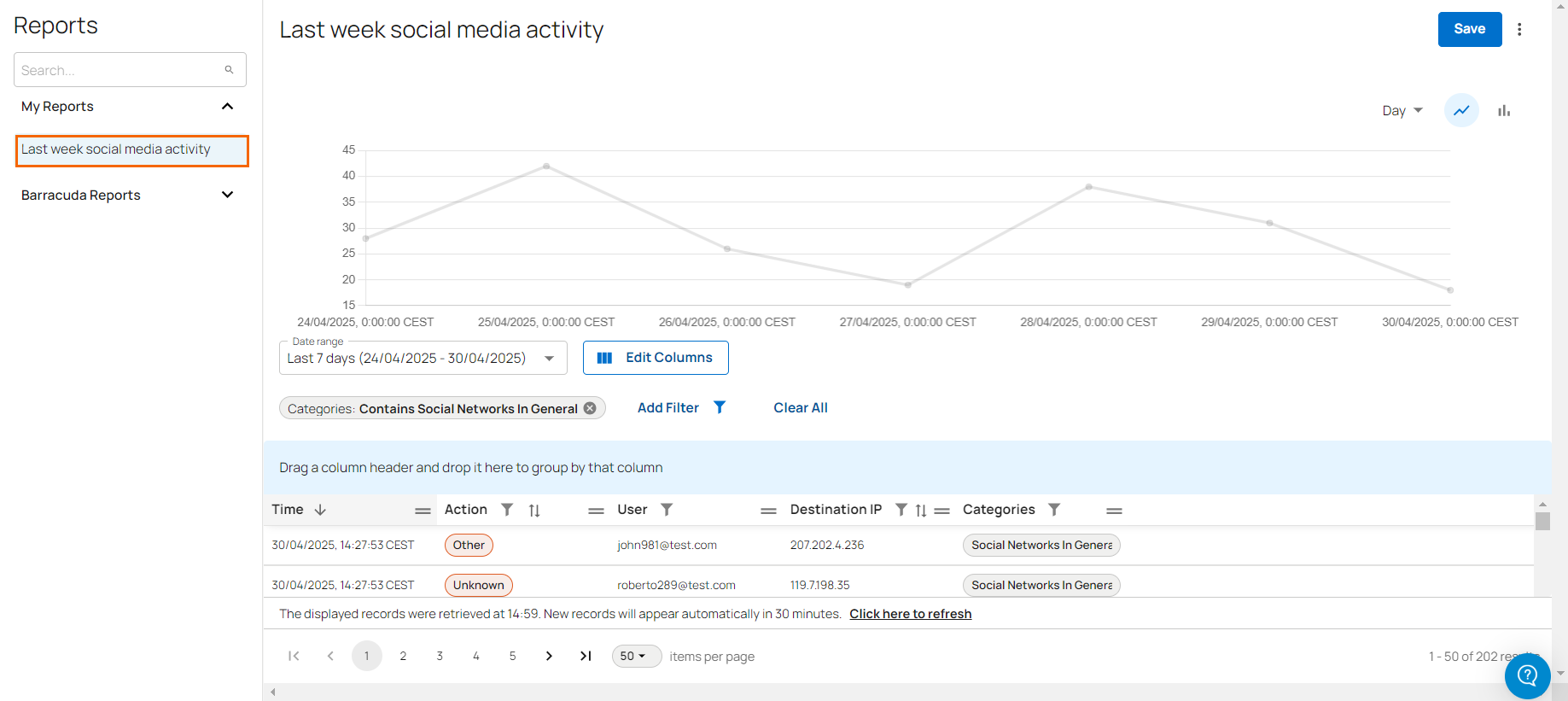Viewport: 1568px width, 701px height.
Task: Click the 28/04/2025 data point on chart
Action: (x=1088, y=186)
